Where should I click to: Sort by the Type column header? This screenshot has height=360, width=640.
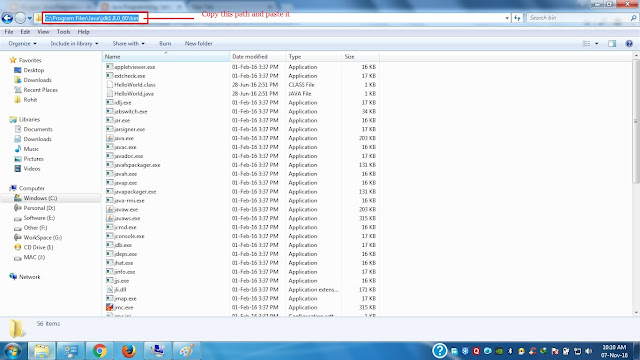click(313, 57)
